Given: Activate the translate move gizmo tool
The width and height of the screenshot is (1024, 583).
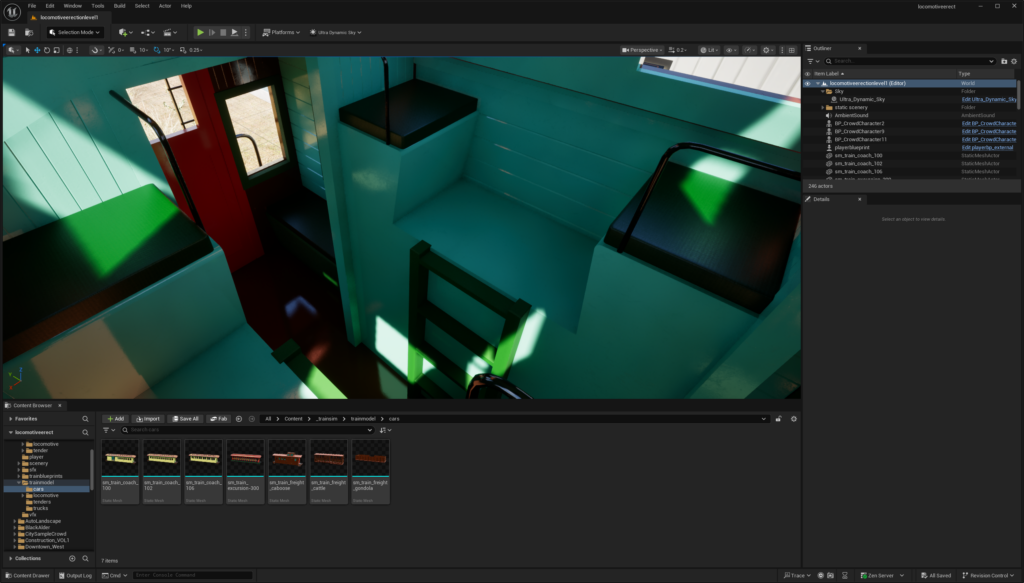Looking at the screenshot, I should pyautogui.click(x=38, y=50).
